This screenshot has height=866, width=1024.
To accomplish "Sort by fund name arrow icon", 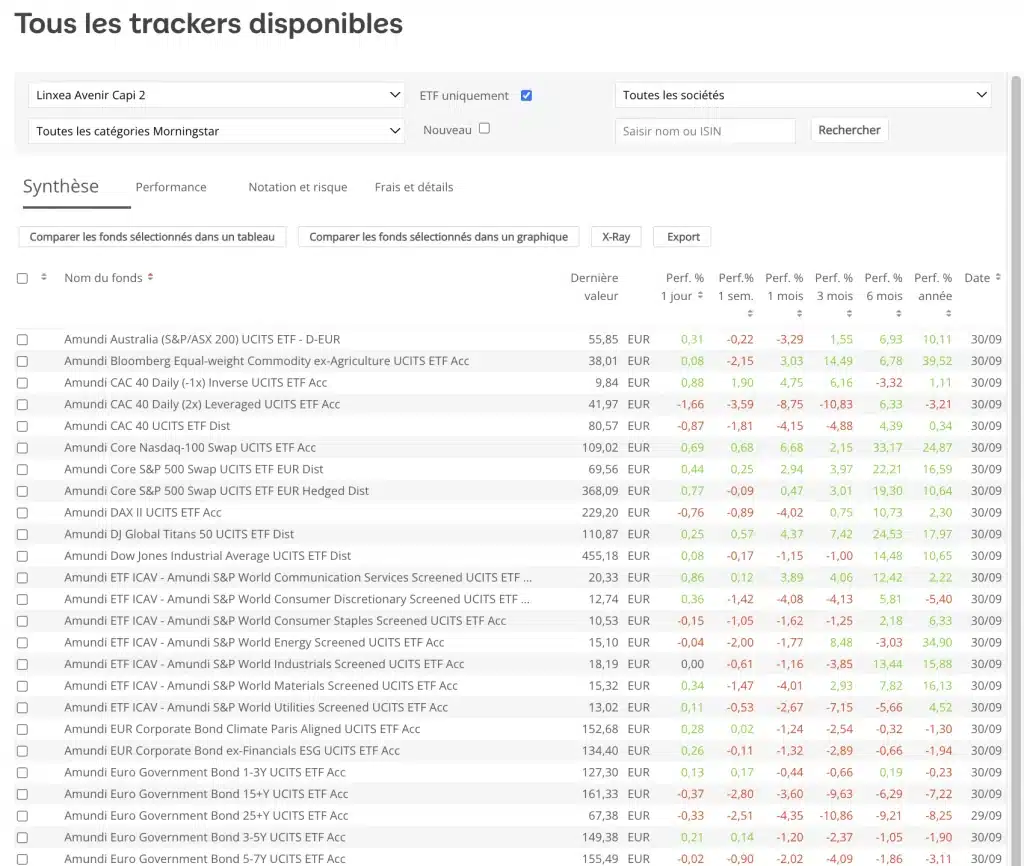I will (150, 277).
